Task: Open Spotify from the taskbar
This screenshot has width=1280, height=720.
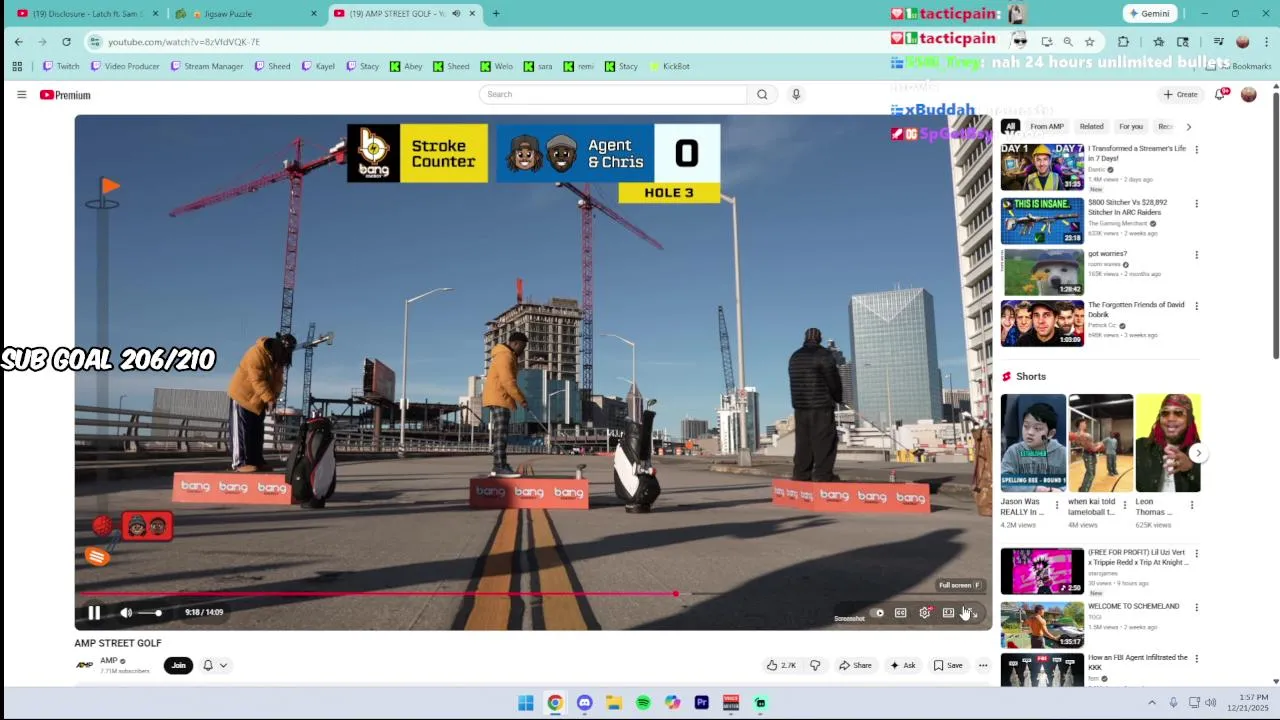Action: pyautogui.click(x=643, y=703)
